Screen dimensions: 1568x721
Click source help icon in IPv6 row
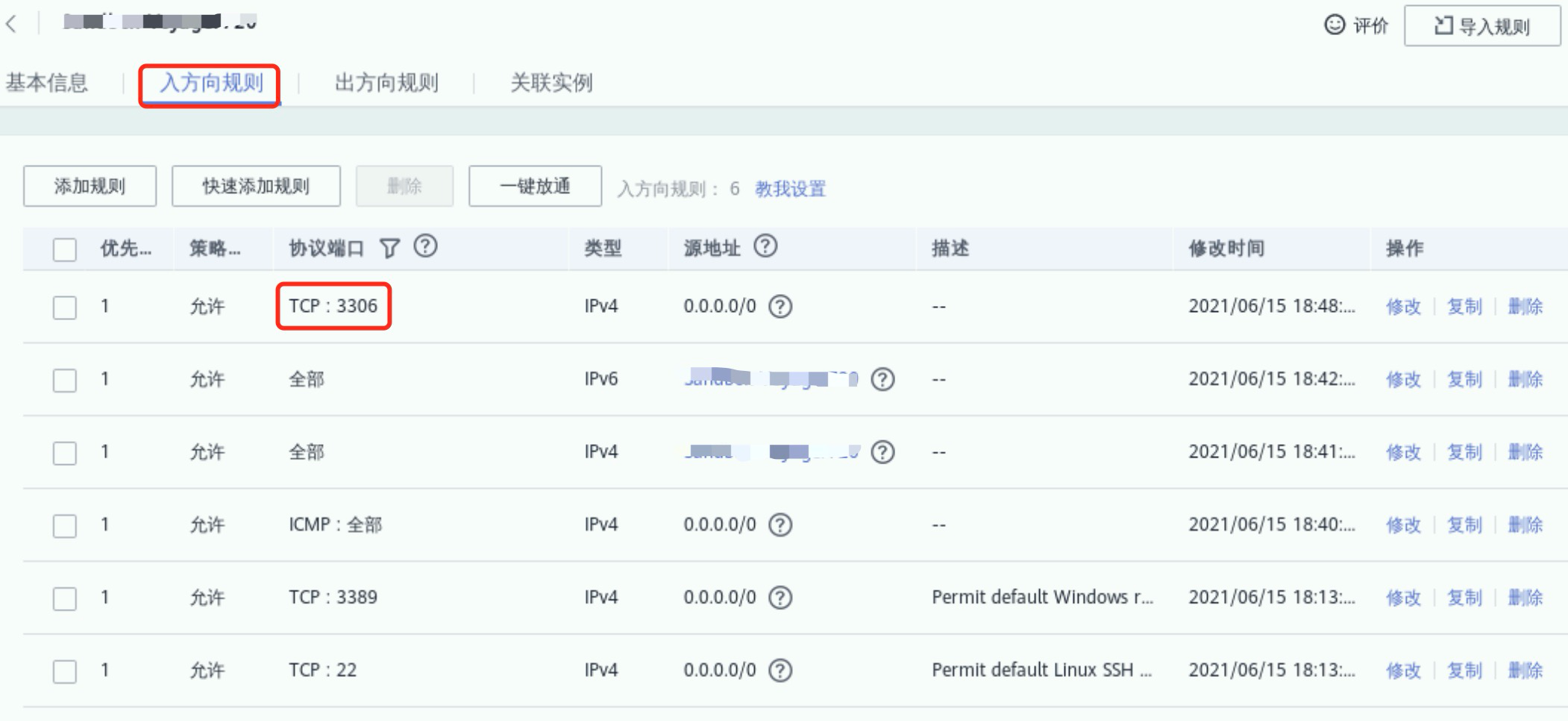pos(882,380)
